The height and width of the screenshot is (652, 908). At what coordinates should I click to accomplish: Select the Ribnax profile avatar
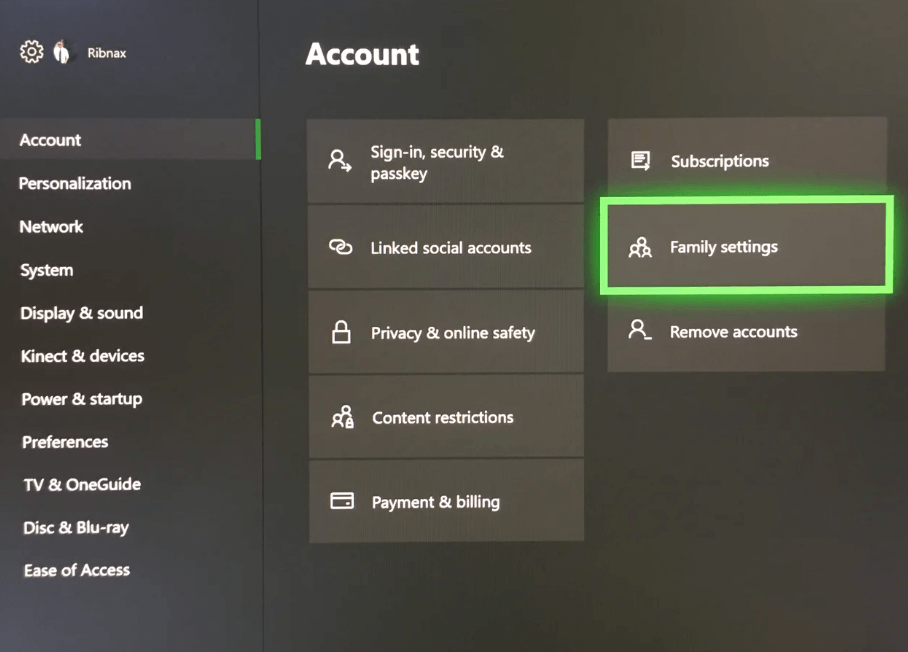point(62,52)
